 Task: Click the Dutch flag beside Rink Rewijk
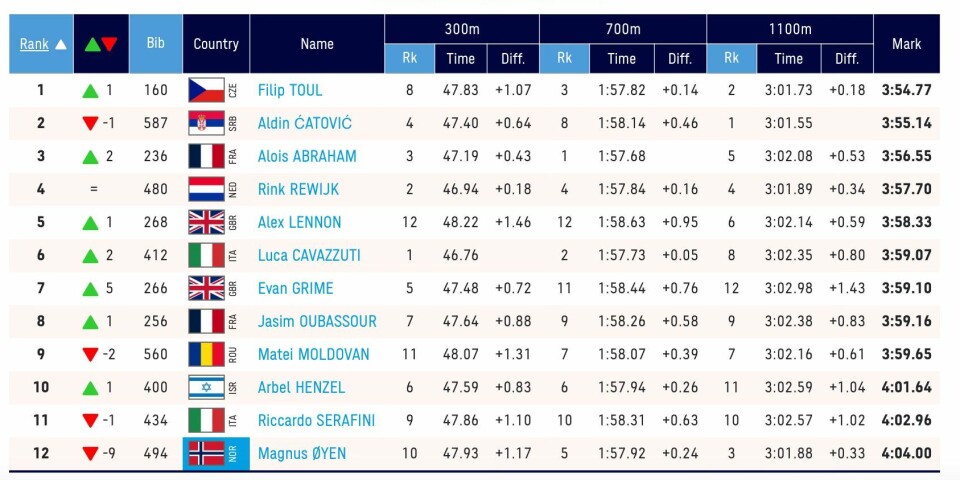[x=206, y=189]
